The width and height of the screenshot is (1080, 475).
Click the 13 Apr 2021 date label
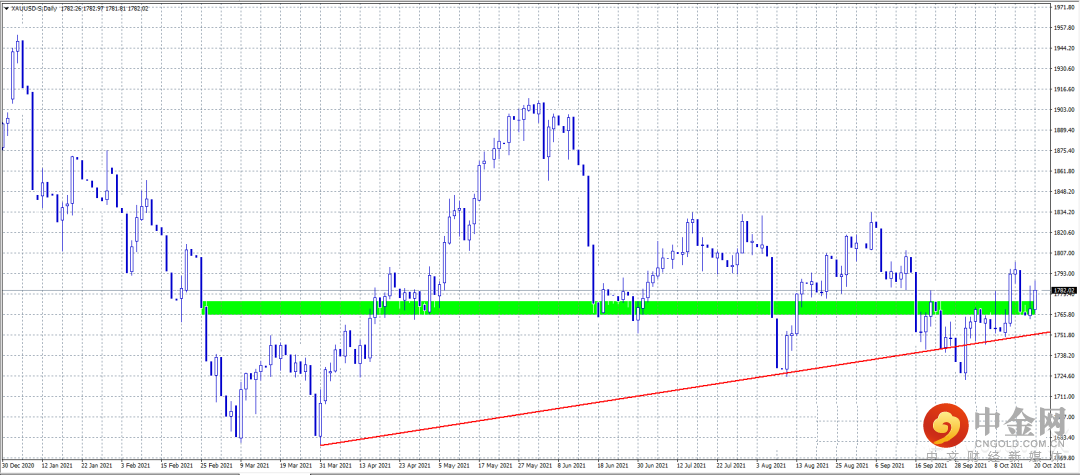pos(375,466)
